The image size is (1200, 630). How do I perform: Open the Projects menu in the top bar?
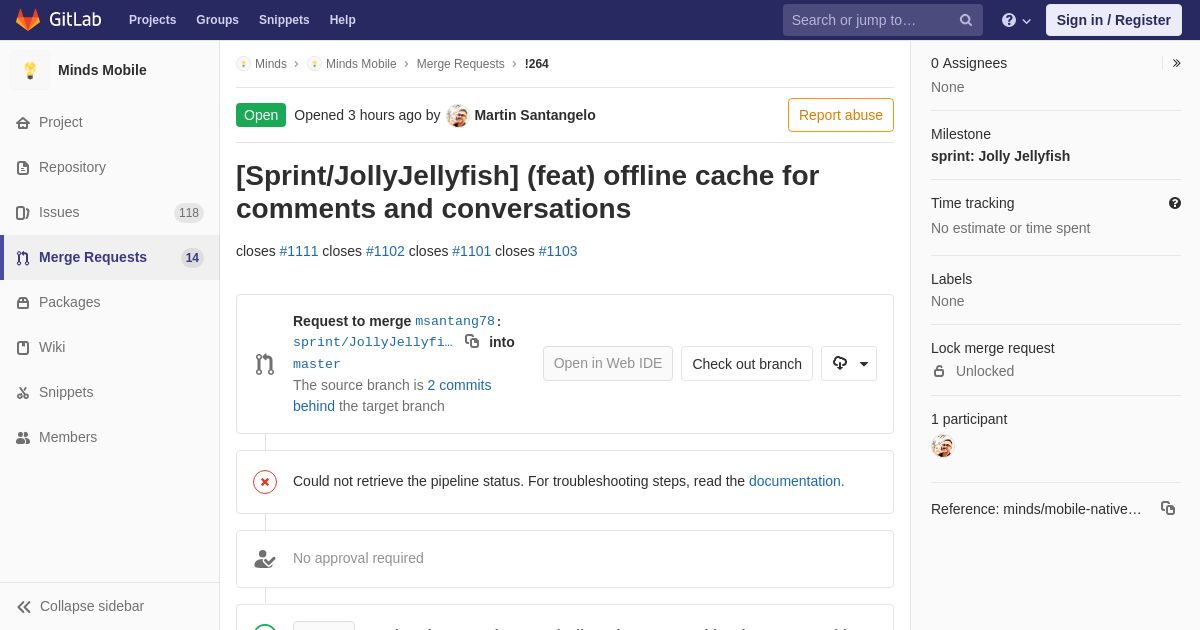click(x=152, y=20)
